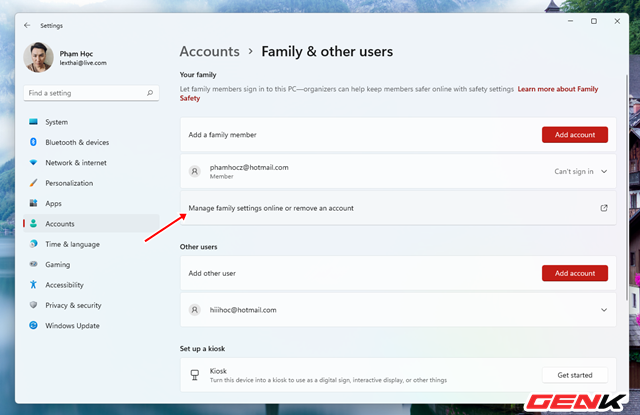Click the Add a family member label
This screenshot has height=415, width=640.
click(222, 135)
